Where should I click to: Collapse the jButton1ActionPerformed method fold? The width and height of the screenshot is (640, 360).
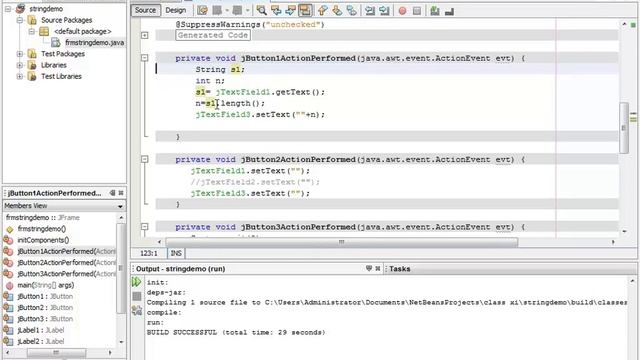click(144, 58)
